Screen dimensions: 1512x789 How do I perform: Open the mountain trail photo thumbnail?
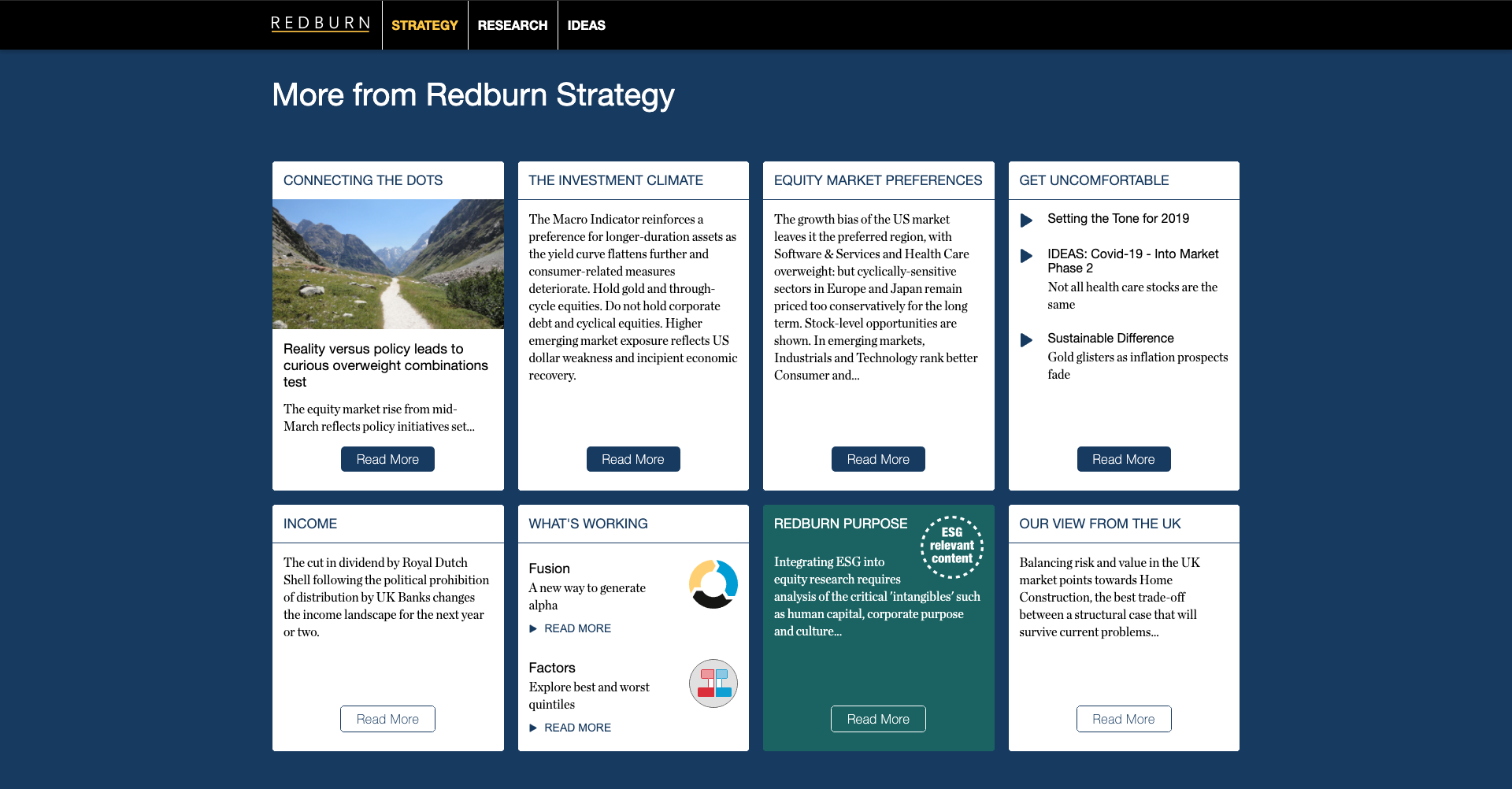point(388,264)
